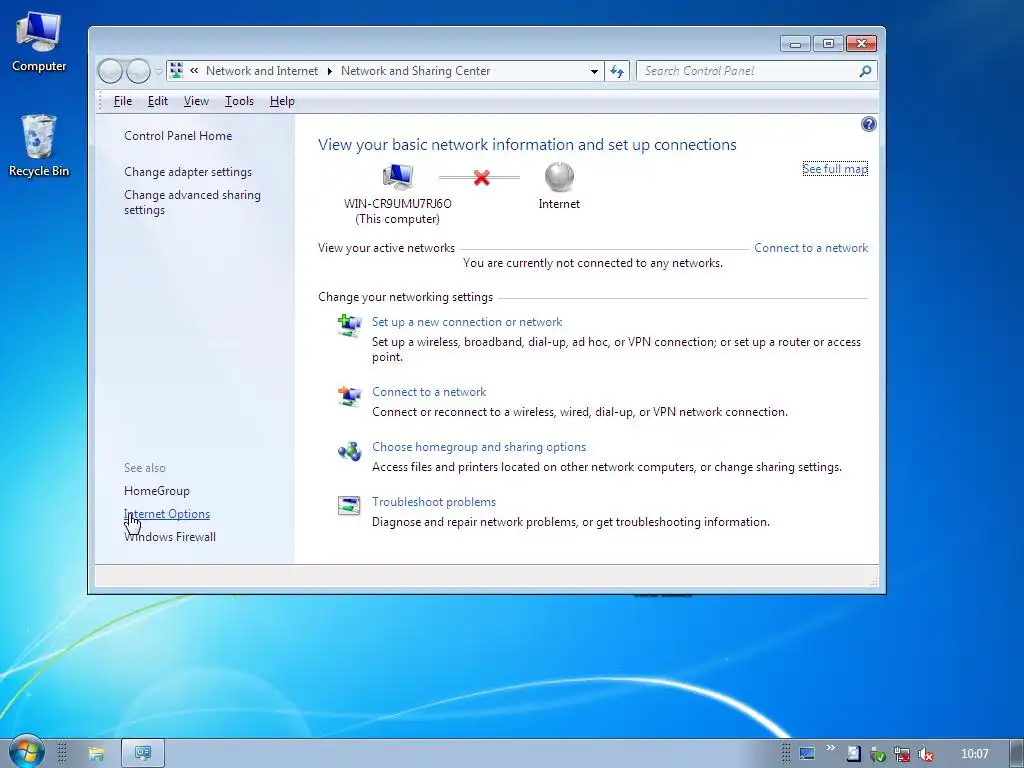Go to Control Panel Home
Image resolution: width=1024 pixels, height=768 pixels.
[178, 136]
